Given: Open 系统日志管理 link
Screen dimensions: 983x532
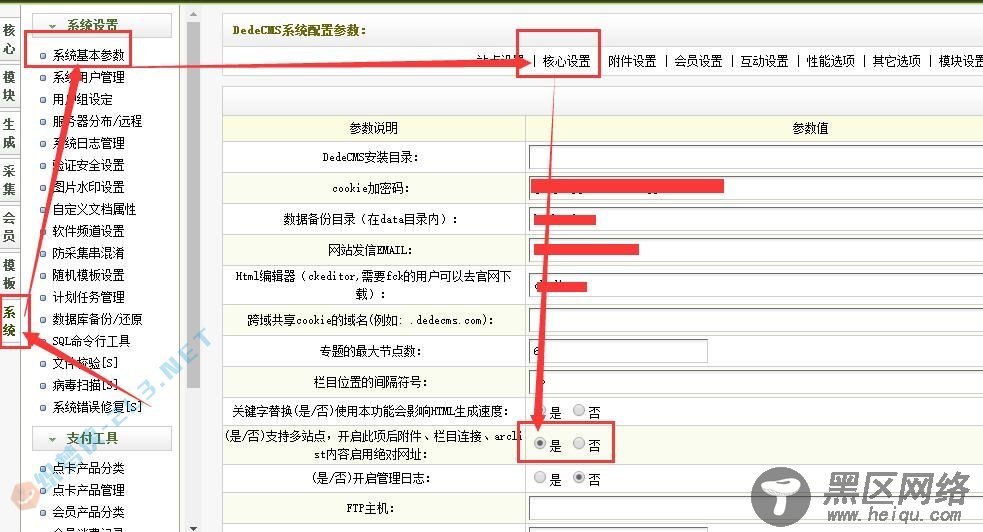Looking at the screenshot, I should tap(88, 143).
